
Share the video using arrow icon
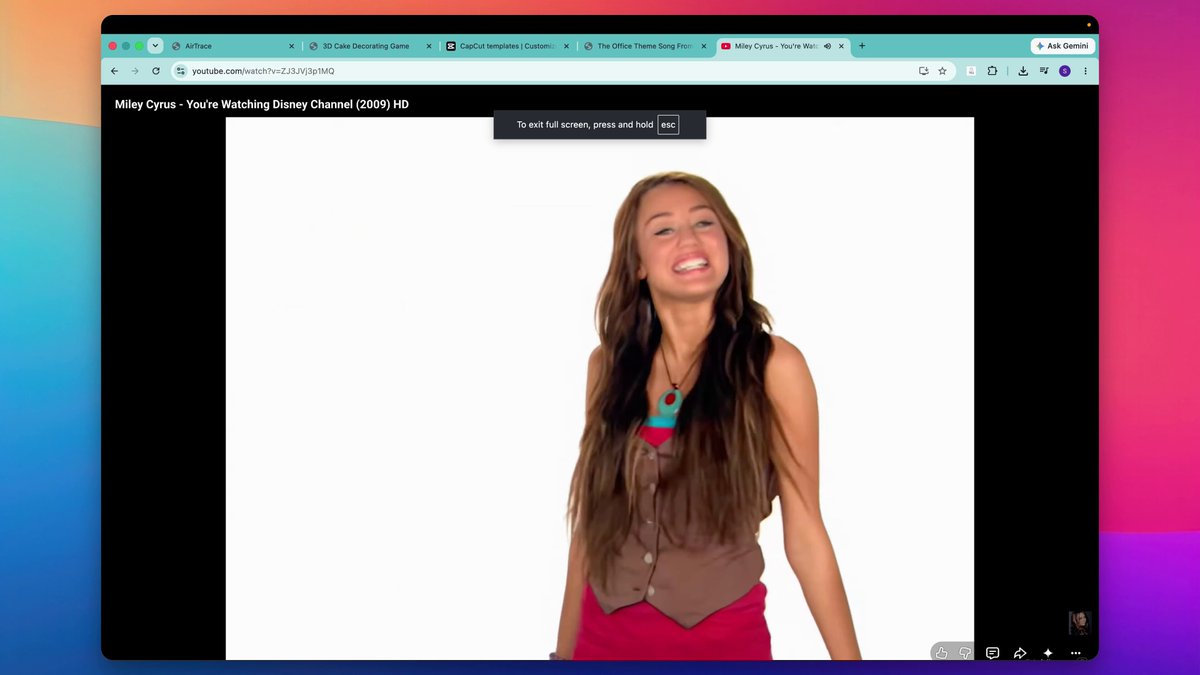pos(1020,653)
